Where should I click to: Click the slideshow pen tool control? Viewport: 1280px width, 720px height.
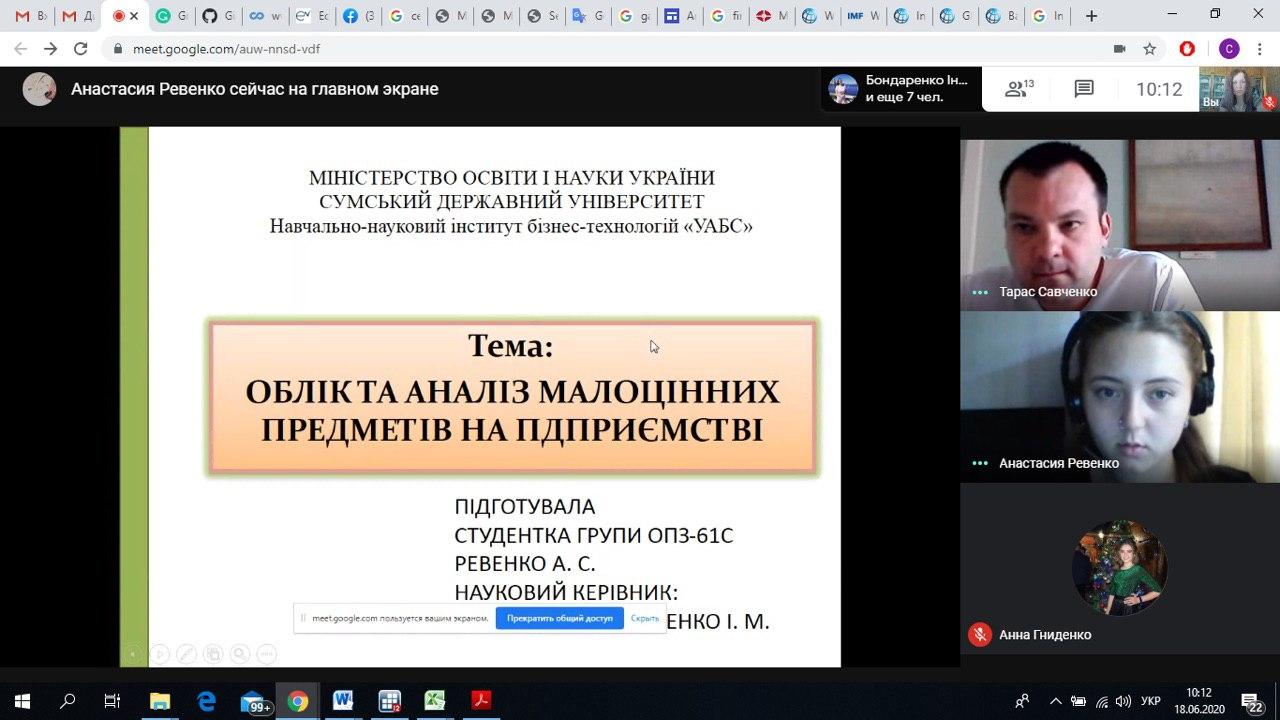pos(186,654)
